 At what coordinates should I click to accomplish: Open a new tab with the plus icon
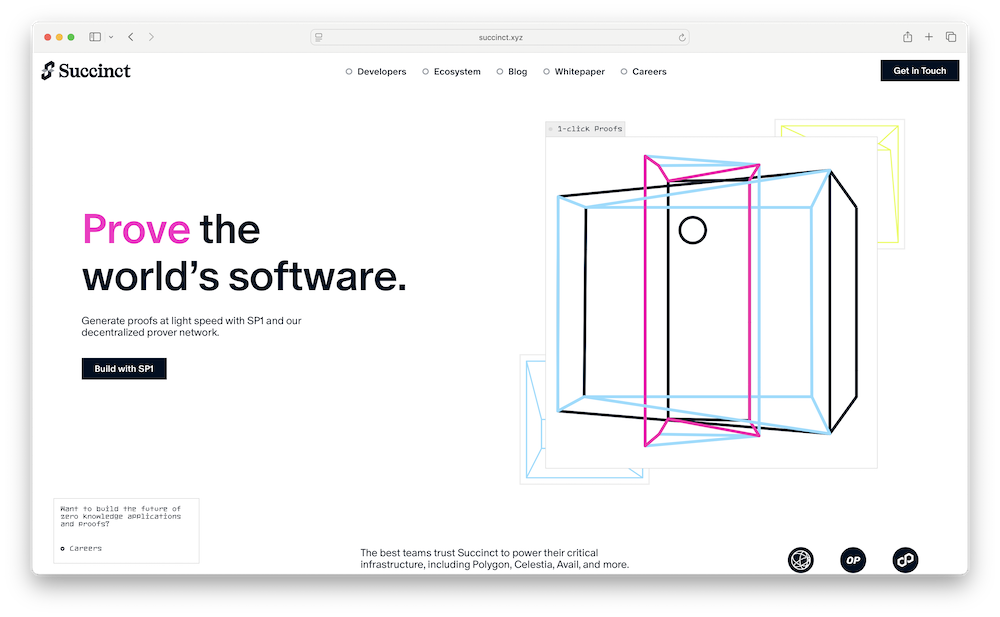(x=929, y=37)
